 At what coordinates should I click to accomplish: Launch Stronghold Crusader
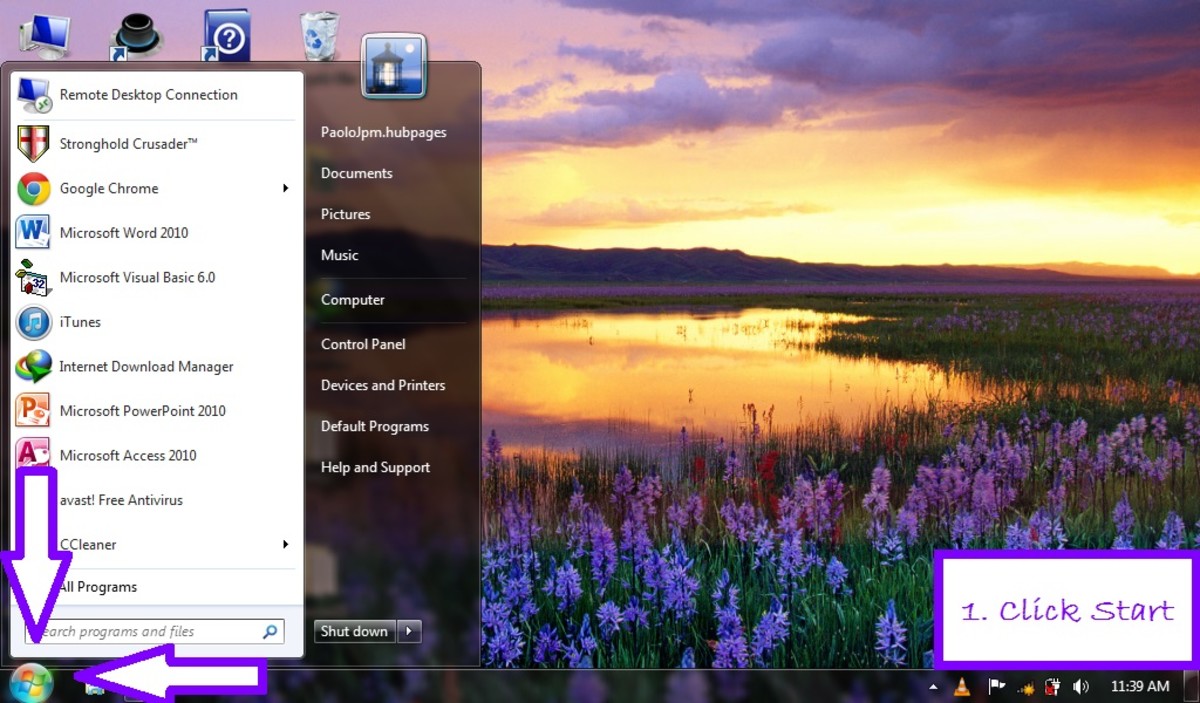coord(128,143)
